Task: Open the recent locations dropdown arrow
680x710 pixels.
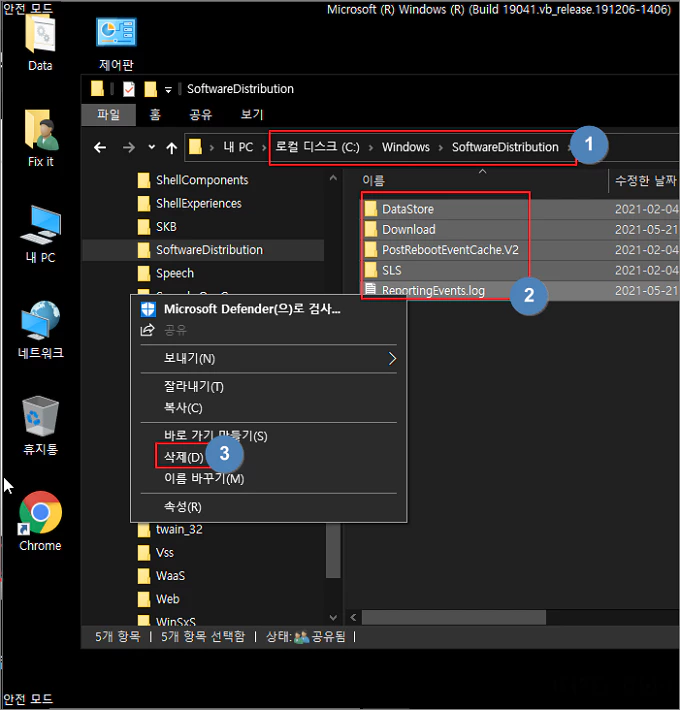Action: tap(152, 147)
